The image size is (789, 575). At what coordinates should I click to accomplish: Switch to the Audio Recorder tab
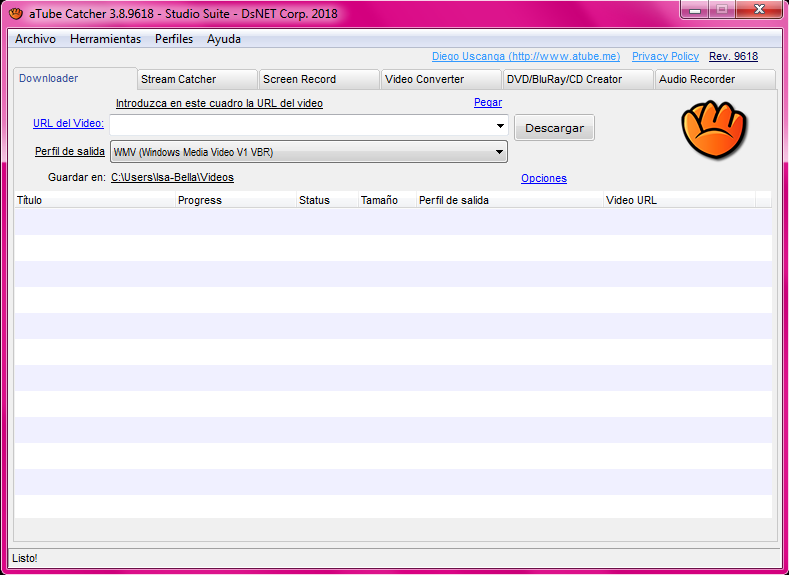715,79
